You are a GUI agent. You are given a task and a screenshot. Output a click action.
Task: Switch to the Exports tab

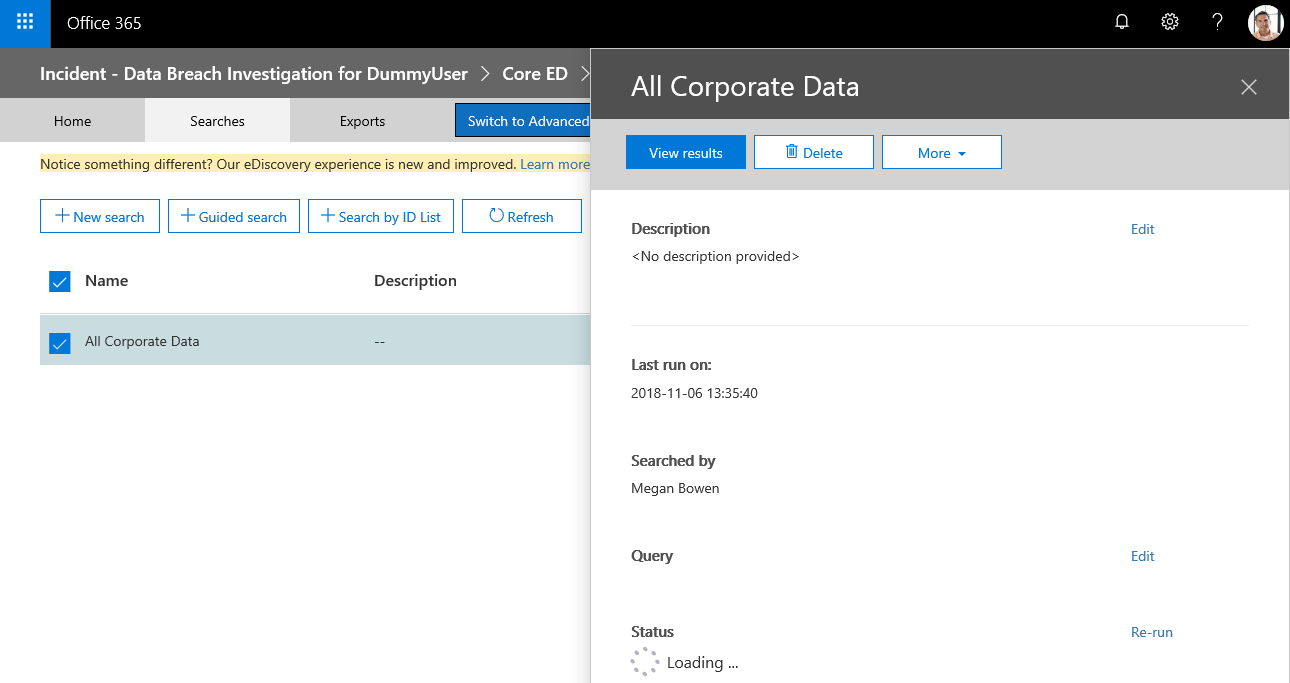tap(362, 121)
